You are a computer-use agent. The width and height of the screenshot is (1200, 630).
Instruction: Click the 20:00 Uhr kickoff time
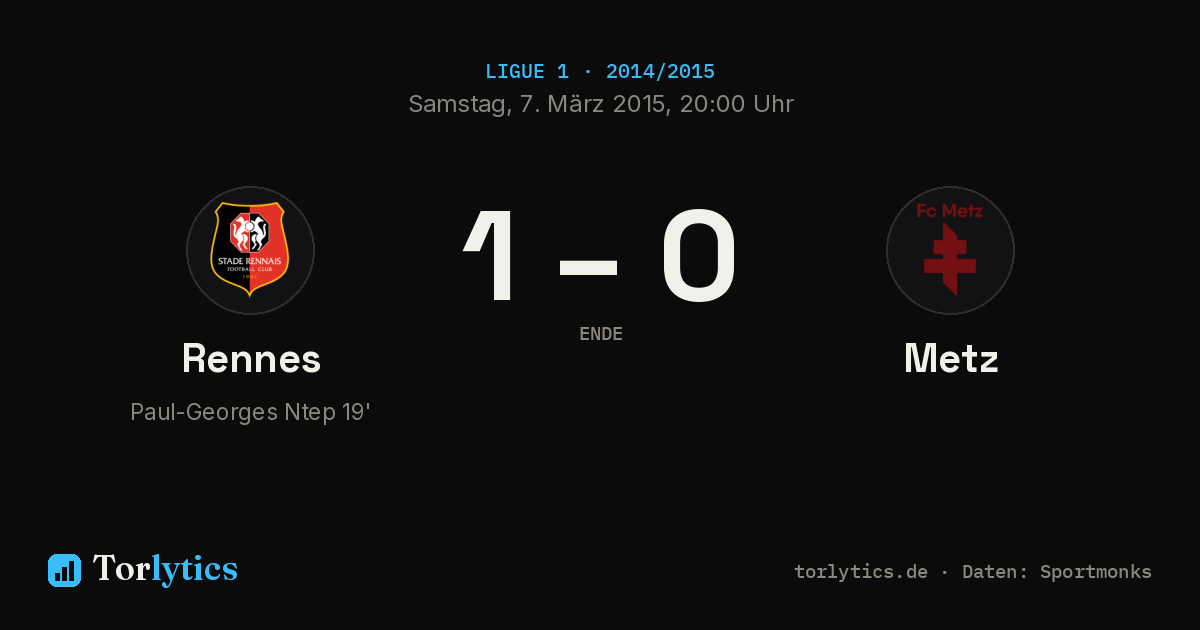[737, 104]
